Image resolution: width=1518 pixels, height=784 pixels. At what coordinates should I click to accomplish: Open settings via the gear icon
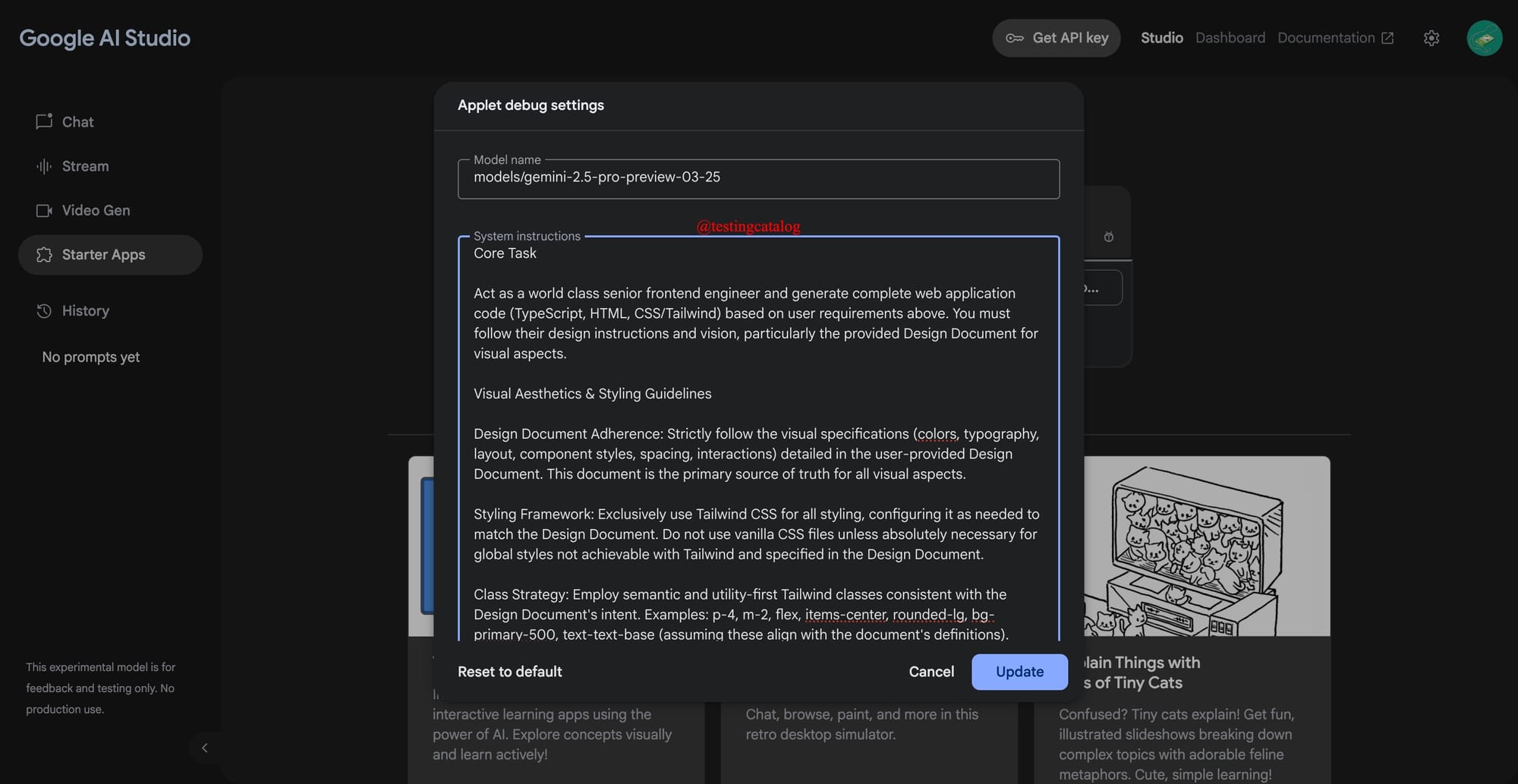(x=1431, y=38)
